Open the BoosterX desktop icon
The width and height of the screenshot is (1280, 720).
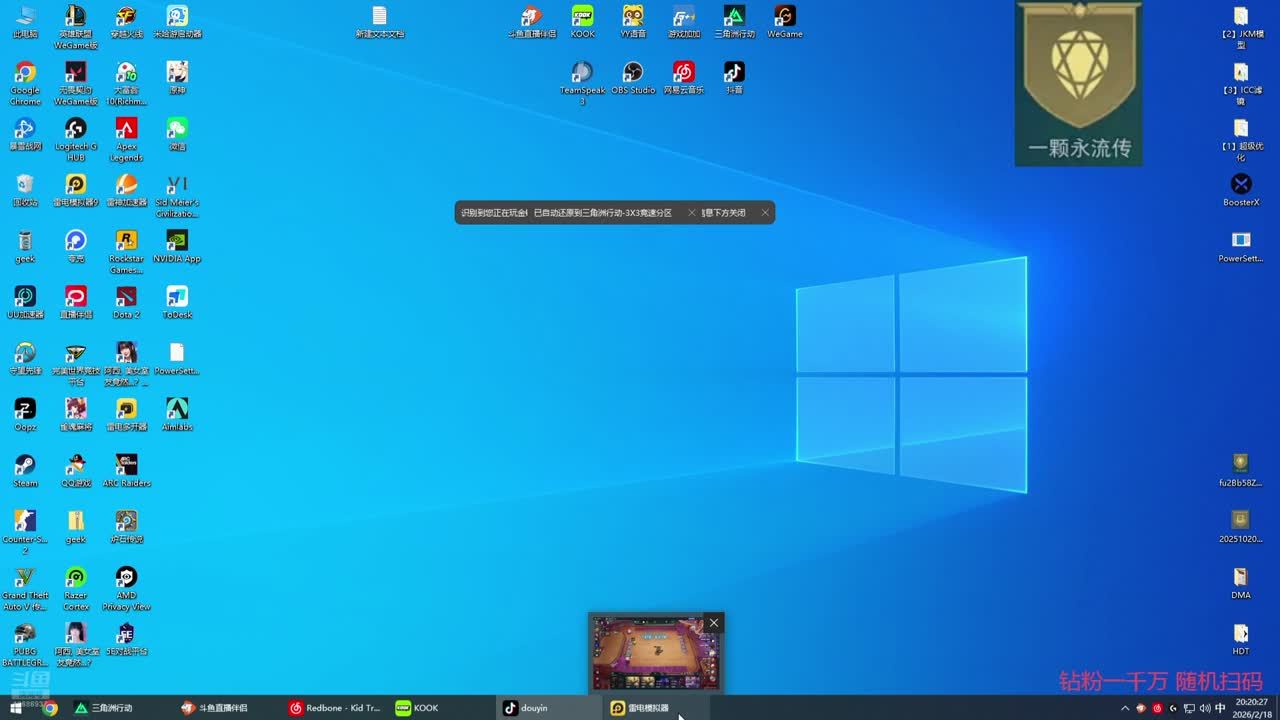[x=1241, y=185]
